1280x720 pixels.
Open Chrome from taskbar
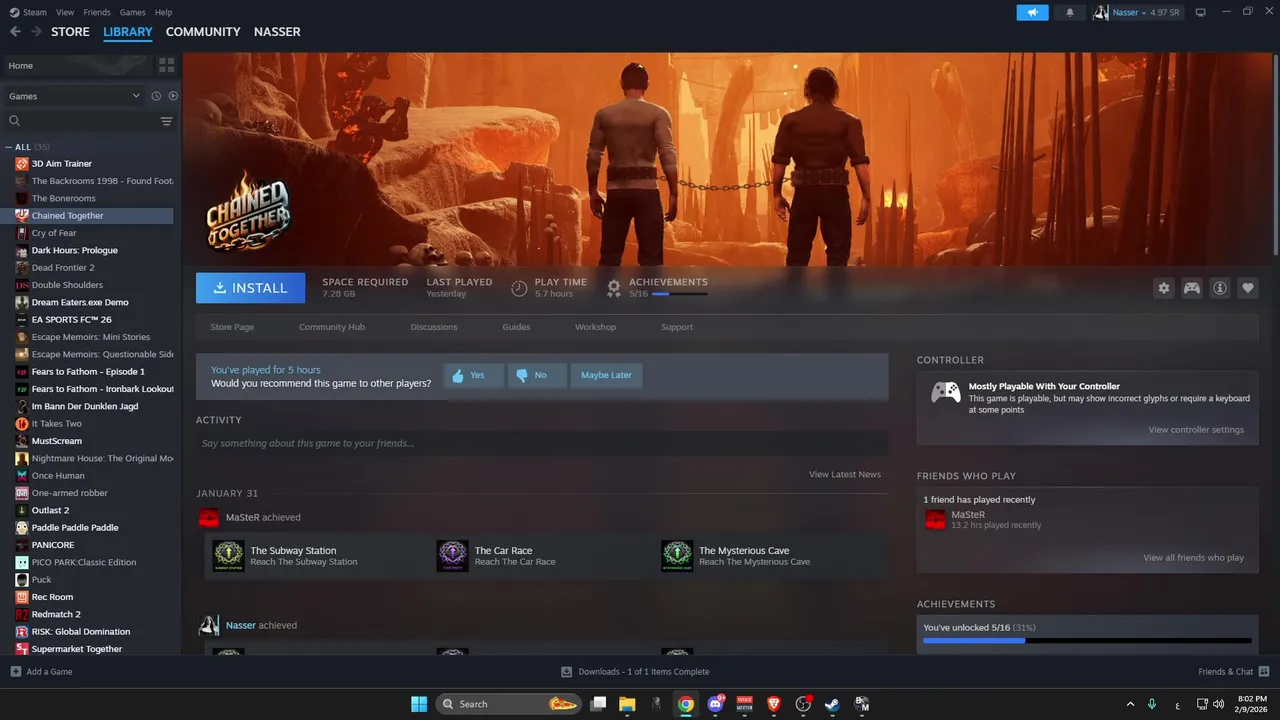tap(685, 704)
